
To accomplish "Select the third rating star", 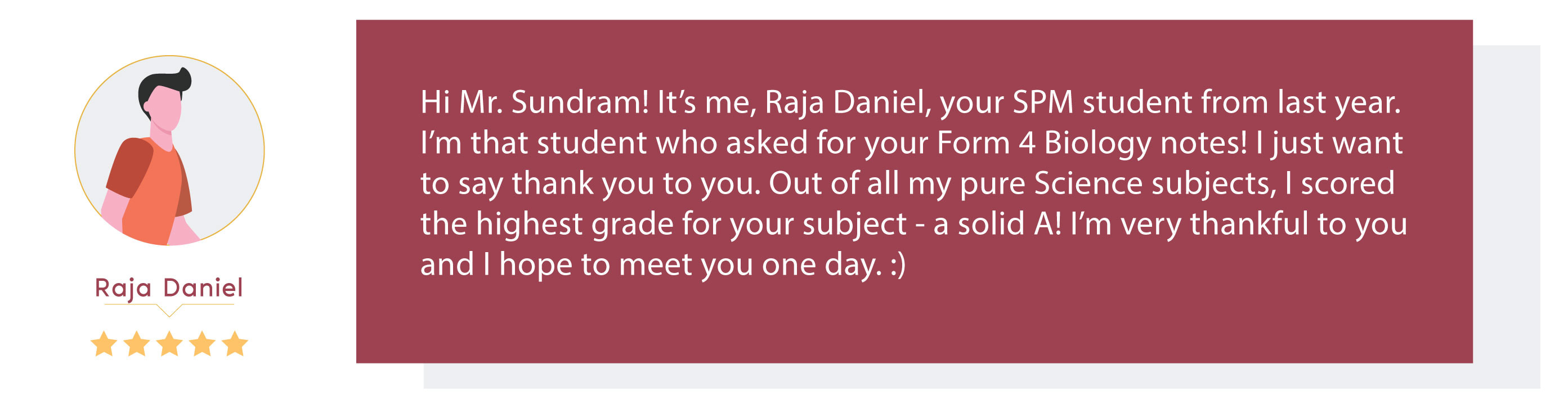I will point(169,344).
